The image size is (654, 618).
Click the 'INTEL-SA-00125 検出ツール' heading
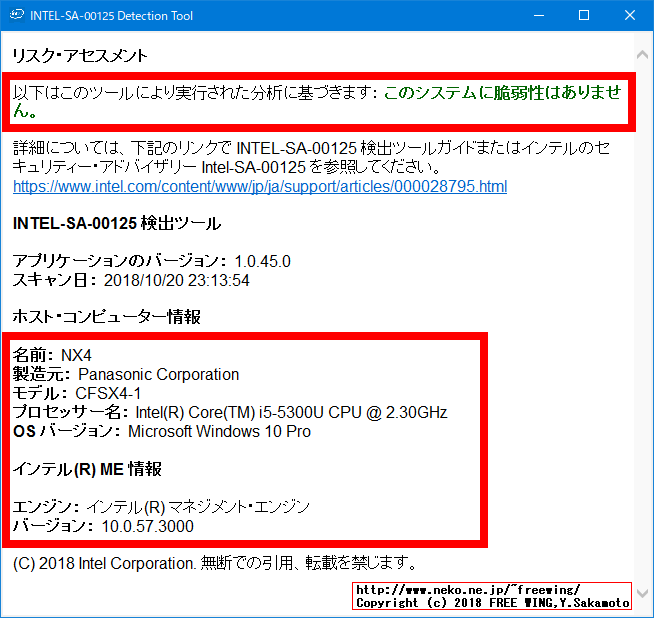click(x=117, y=224)
